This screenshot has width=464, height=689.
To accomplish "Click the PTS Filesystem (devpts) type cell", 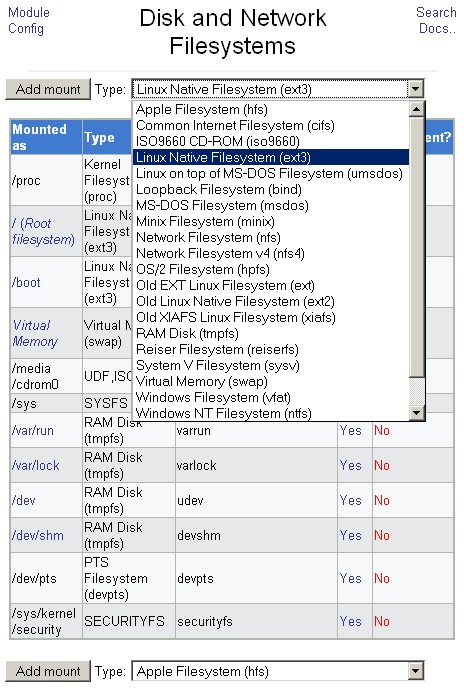I will (129, 578).
